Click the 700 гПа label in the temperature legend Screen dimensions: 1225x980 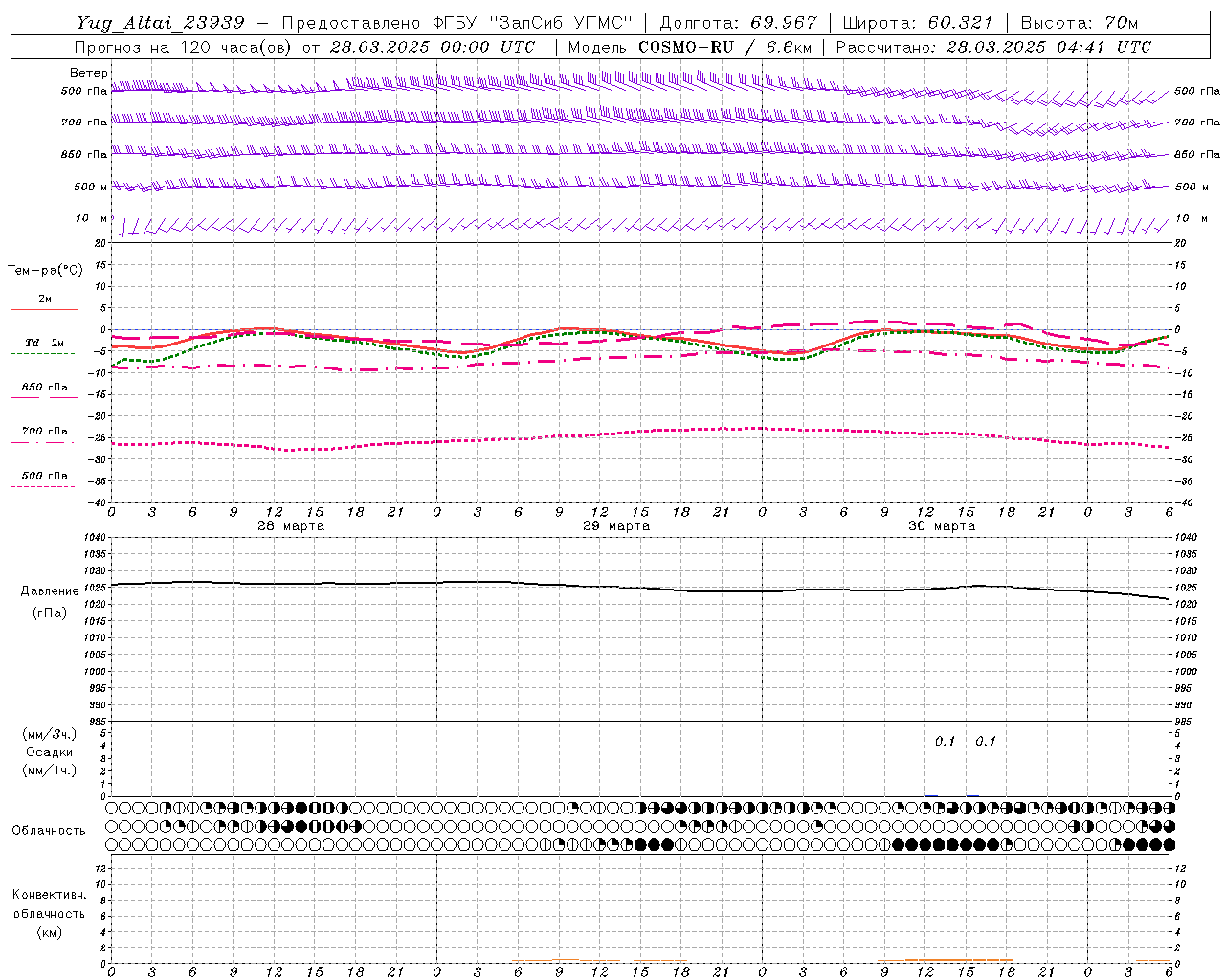click(x=45, y=432)
